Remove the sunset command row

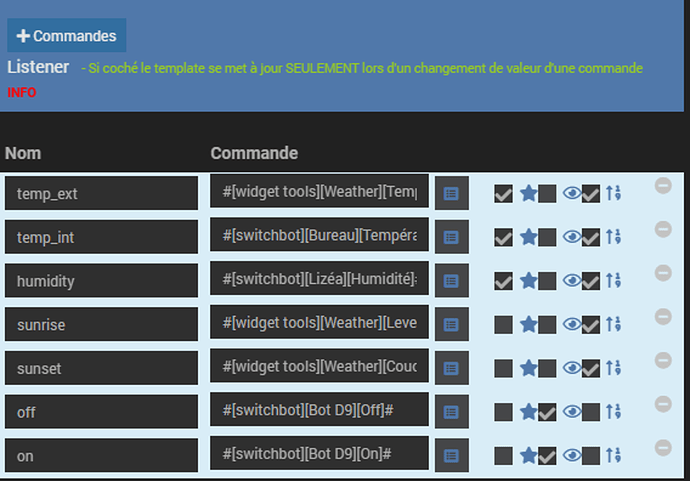[663, 360]
